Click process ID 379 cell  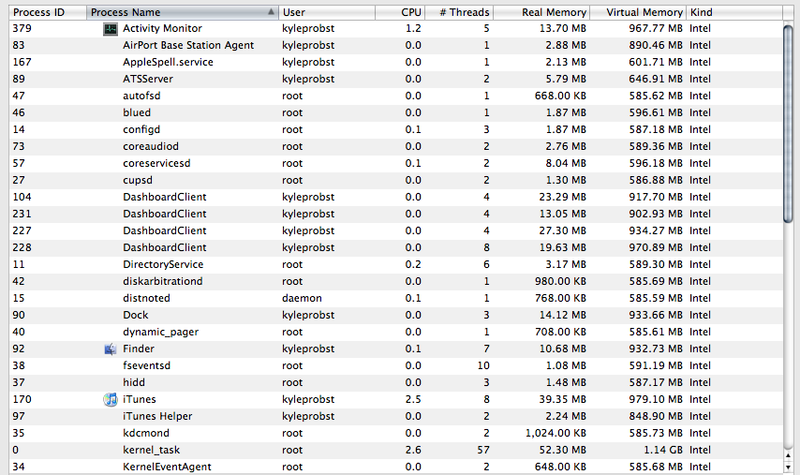coord(22,29)
